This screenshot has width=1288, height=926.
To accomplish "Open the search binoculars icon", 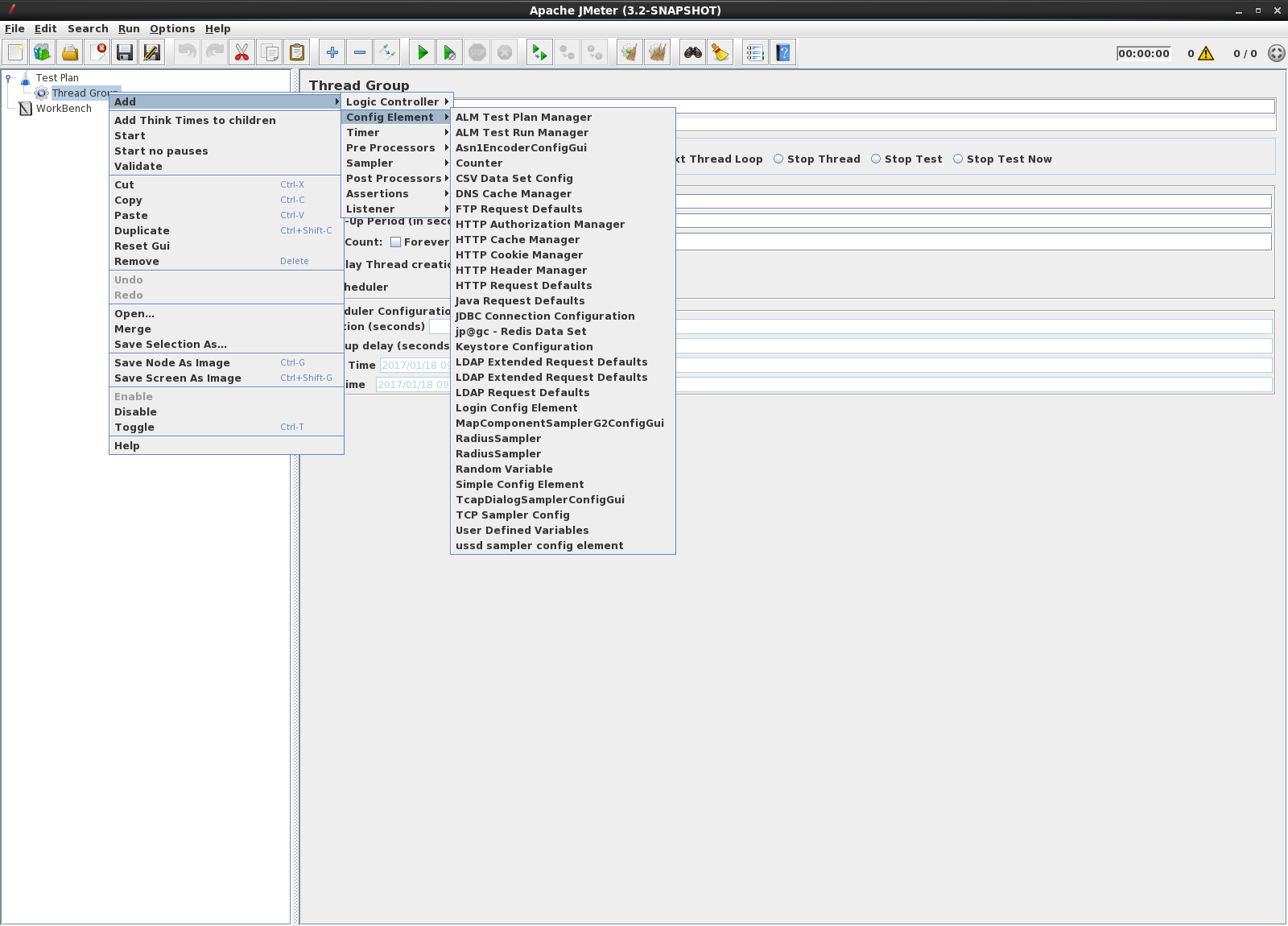I will (691, 52).
